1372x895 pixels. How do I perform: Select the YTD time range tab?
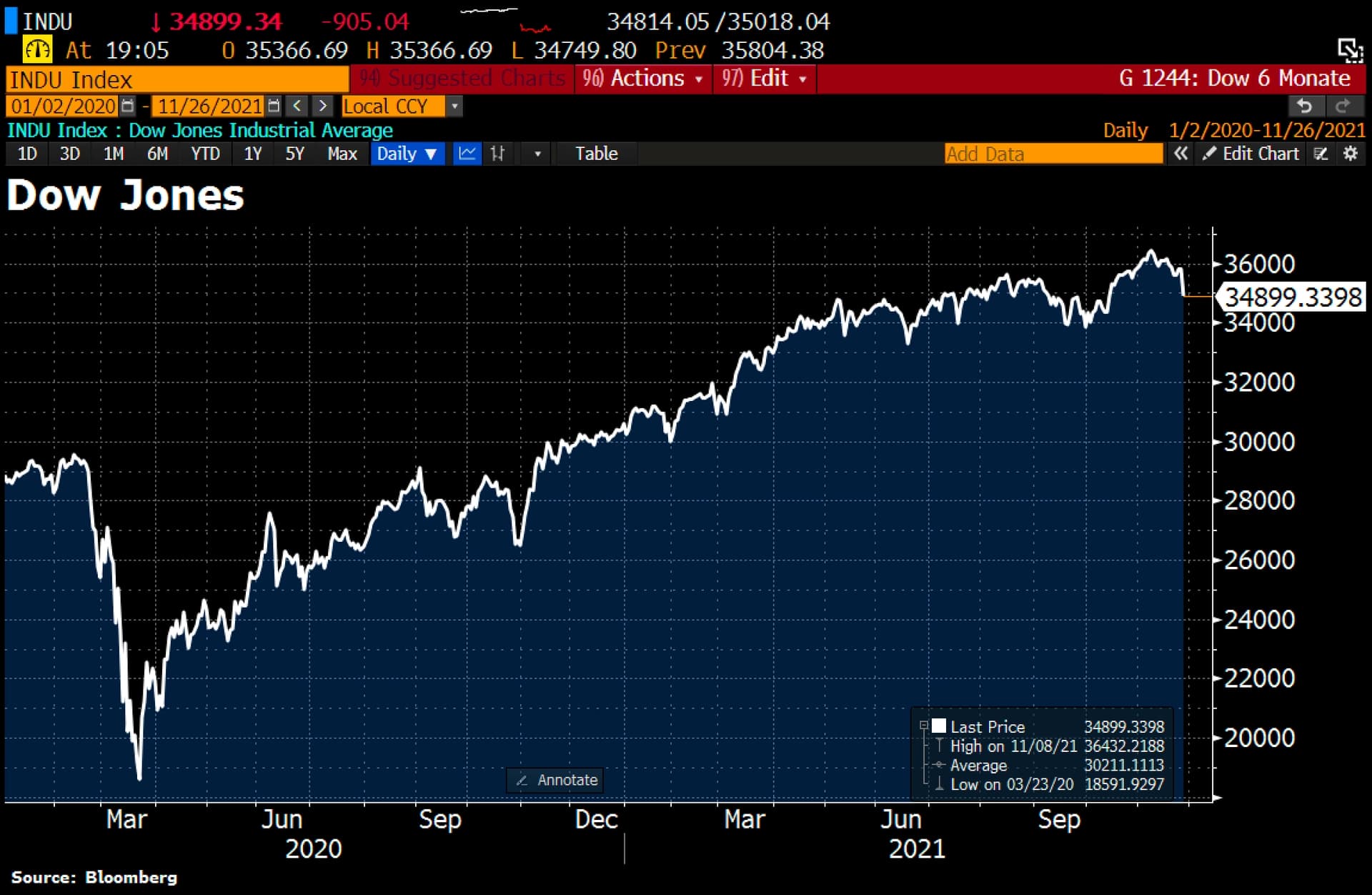[205, 154]
